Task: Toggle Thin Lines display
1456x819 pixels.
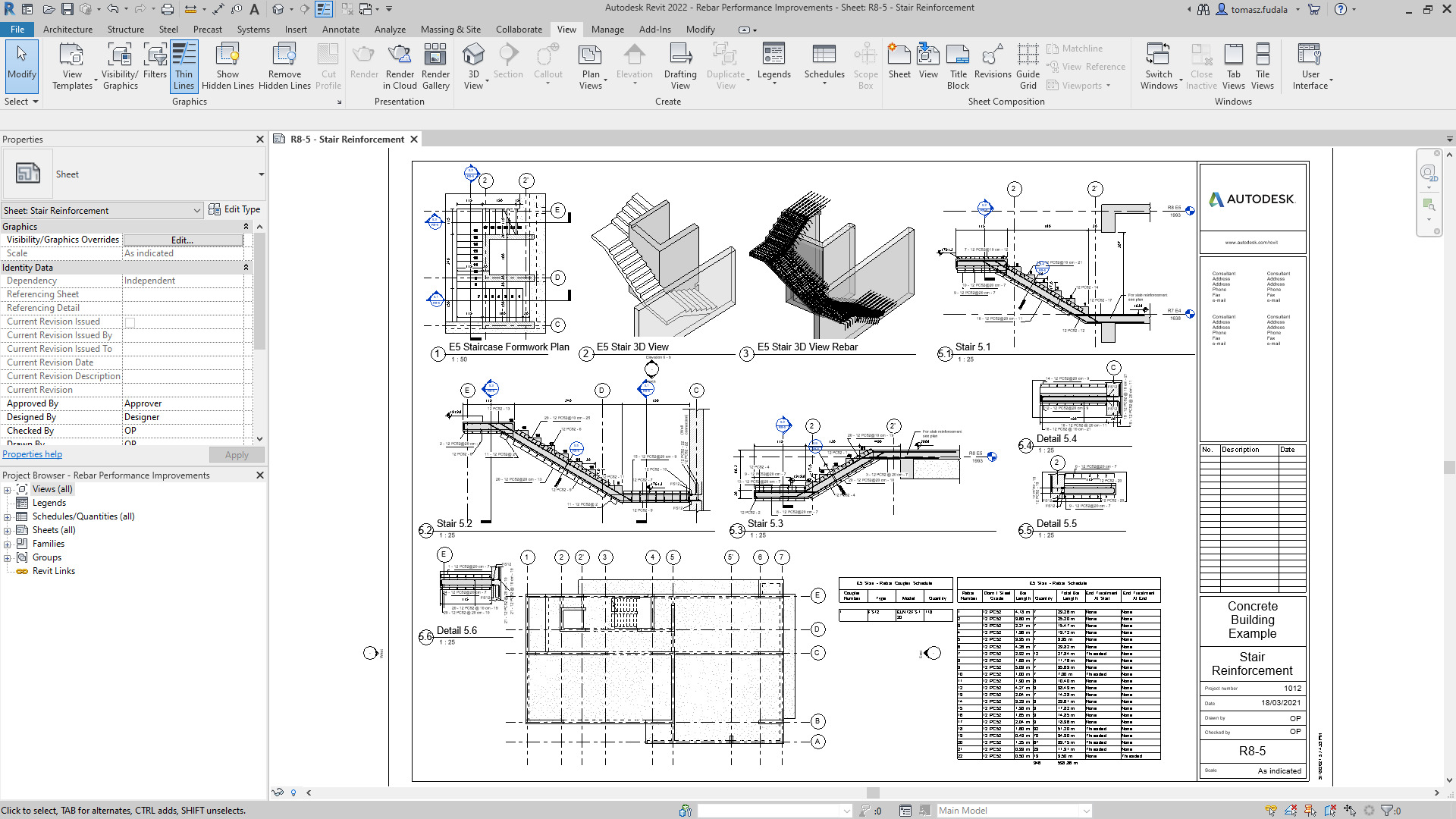Action: [x=184, y=67]
